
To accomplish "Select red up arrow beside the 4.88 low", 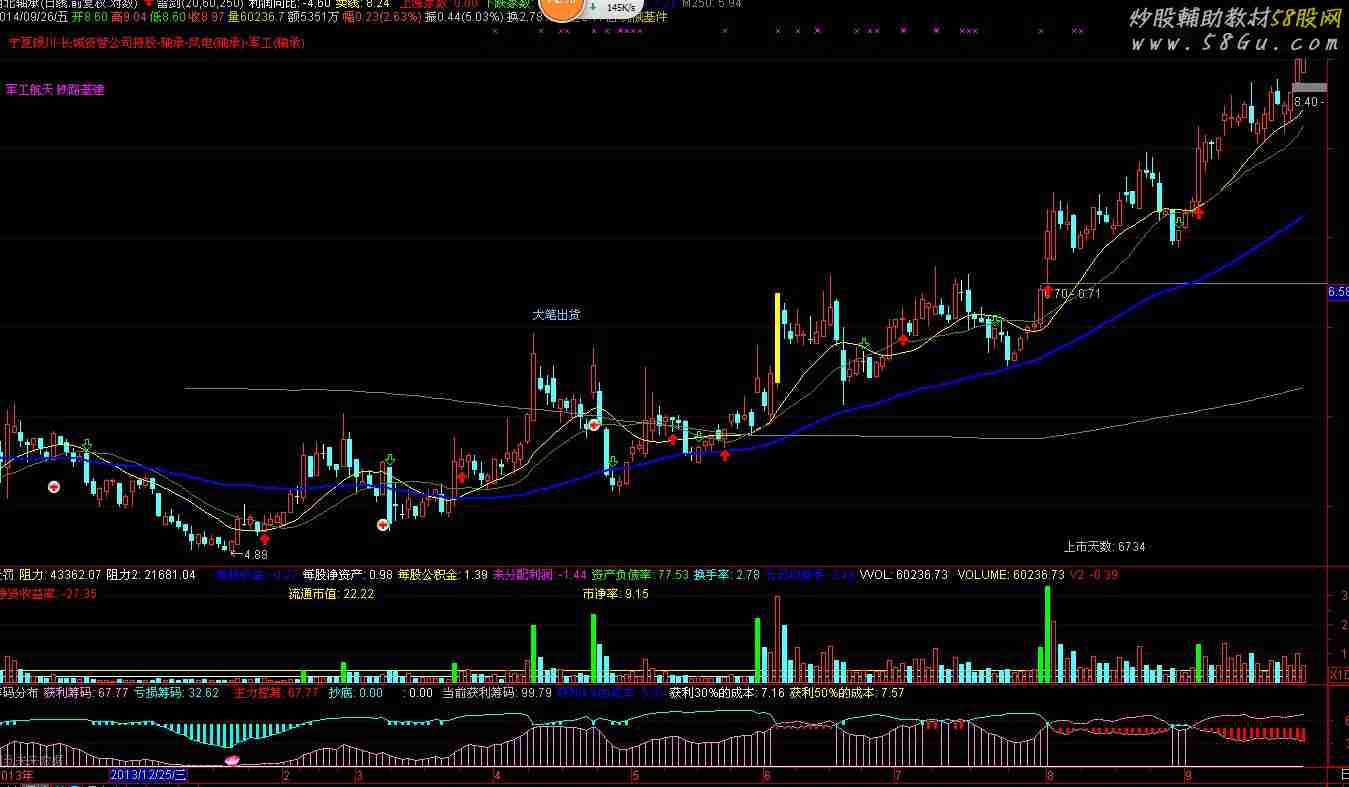I will tap(265, 539).
